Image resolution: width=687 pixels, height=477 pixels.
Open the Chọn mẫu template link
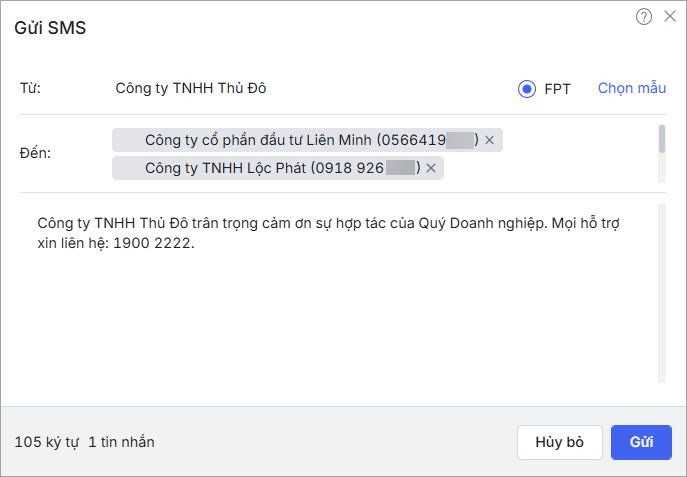(631, 88)
